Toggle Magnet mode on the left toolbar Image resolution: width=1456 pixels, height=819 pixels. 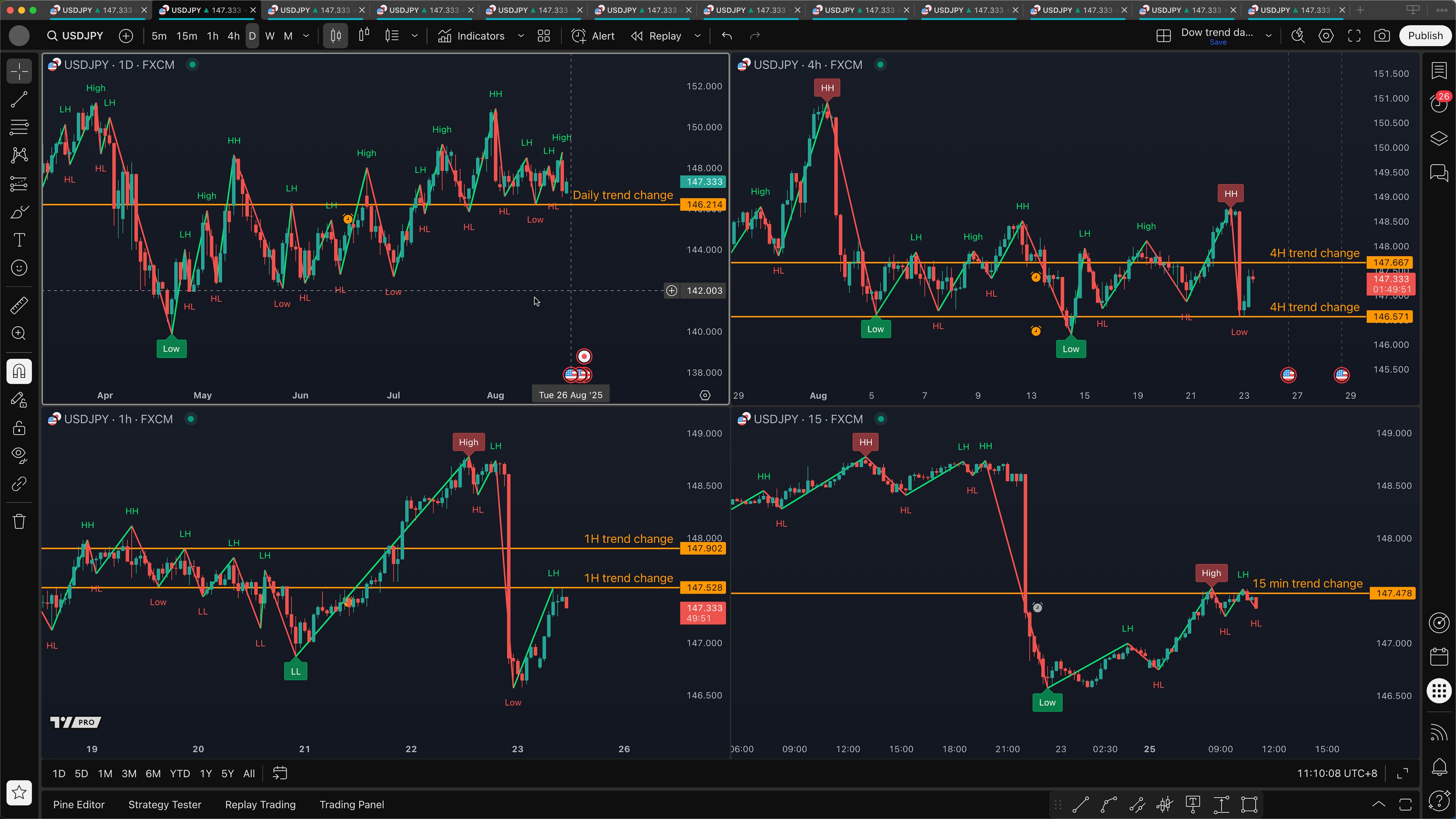tap(19, 371)
